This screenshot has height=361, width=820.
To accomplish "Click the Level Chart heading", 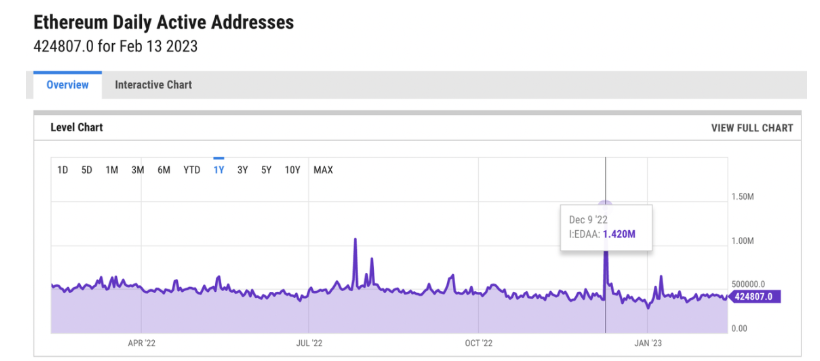I will [x=76, y=128].
